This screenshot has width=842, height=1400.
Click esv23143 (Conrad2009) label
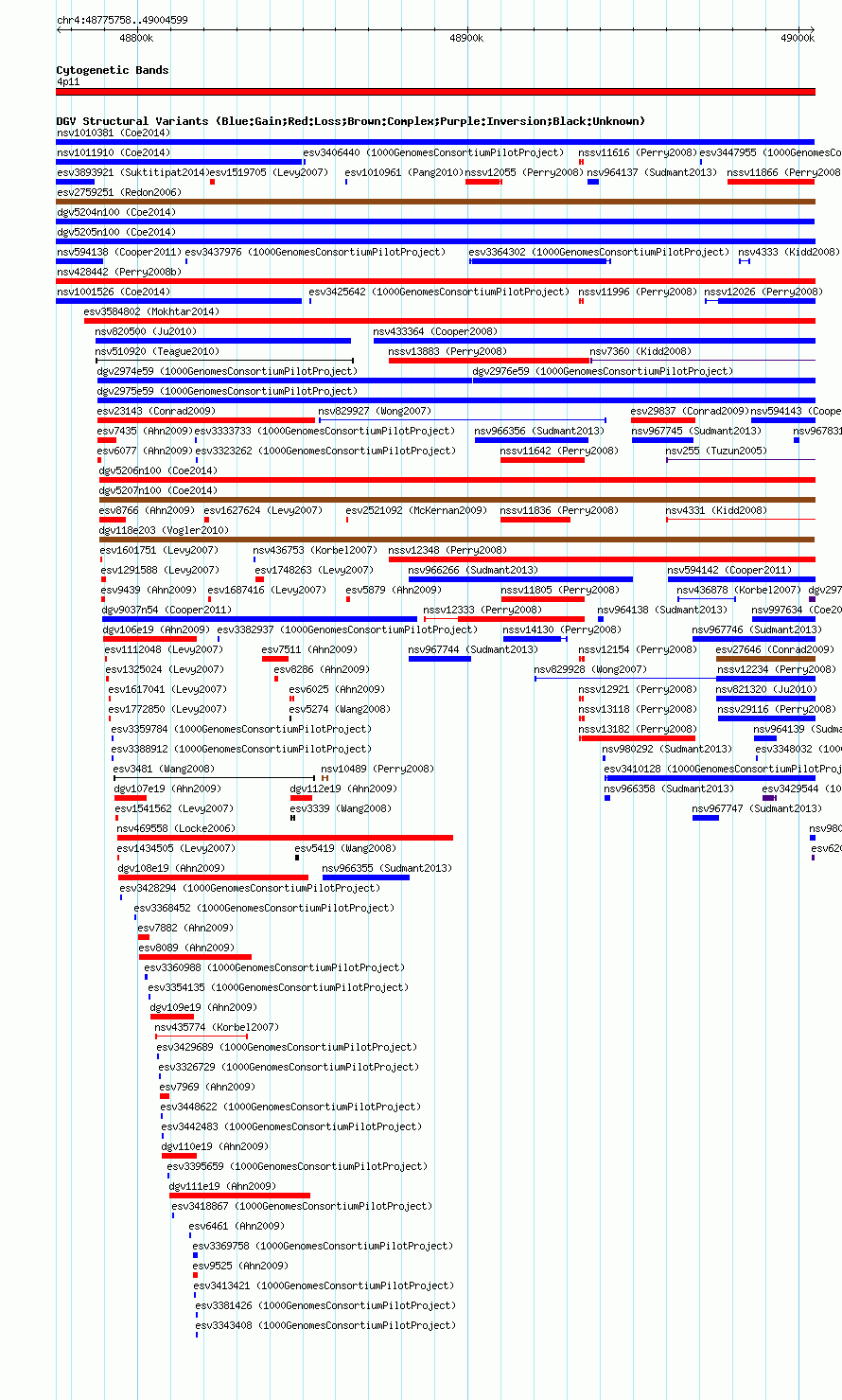[x=156, y=412]
